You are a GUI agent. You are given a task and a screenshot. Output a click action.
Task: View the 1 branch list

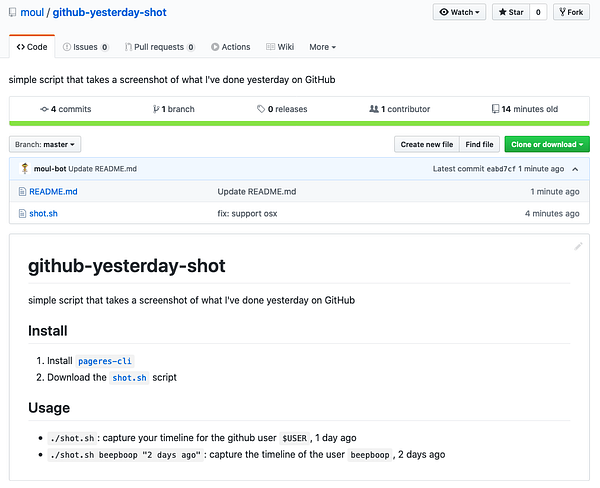click(173, 109)
